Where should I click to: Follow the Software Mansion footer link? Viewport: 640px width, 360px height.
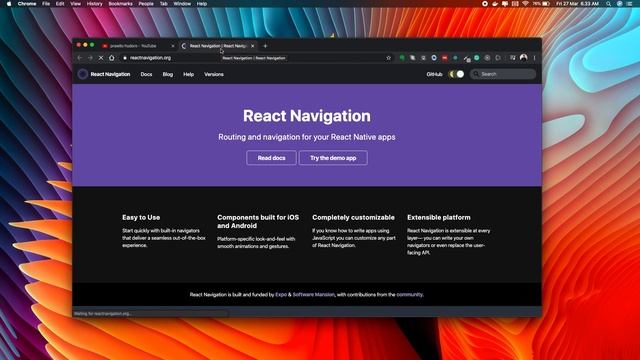click(x=313, y=294)
